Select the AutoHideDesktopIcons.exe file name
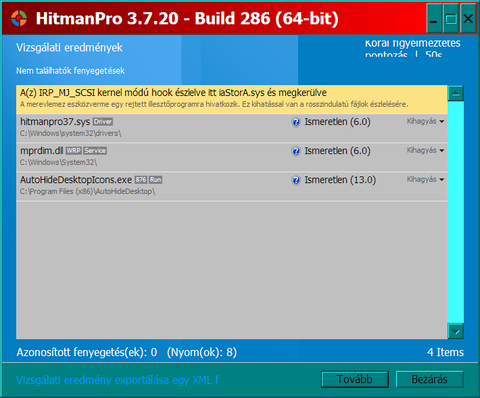The height and width of the screenshot is (398, 480). point(76,180)
